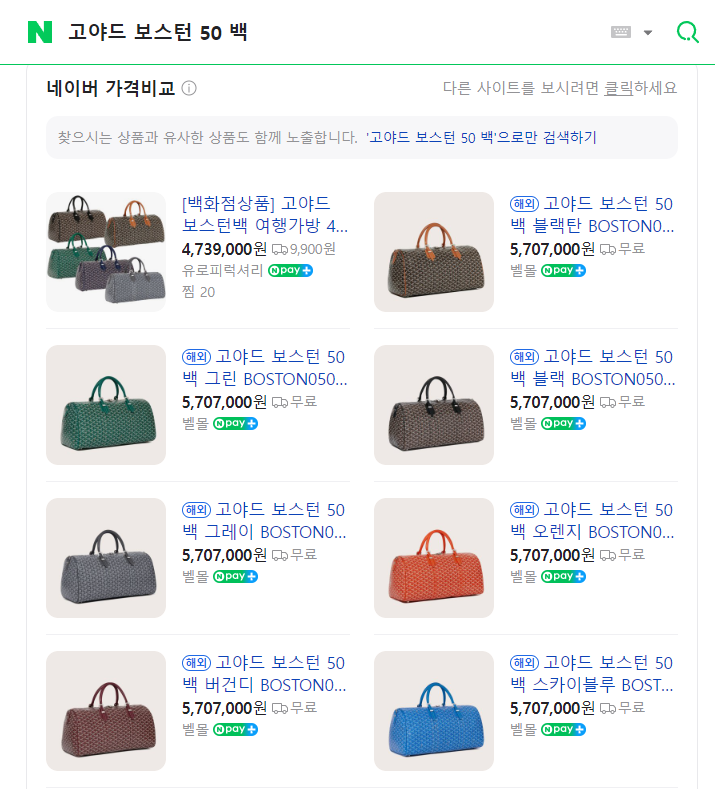Click the green search magnifier icon
The image size is (715, 789).
[x=687, y=32]
